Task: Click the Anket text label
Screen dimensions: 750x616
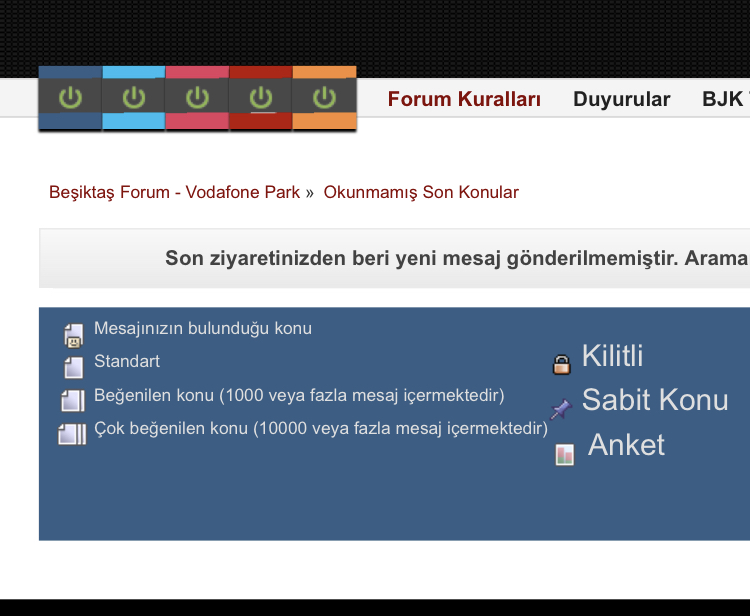Action: [x=626, y=445]
